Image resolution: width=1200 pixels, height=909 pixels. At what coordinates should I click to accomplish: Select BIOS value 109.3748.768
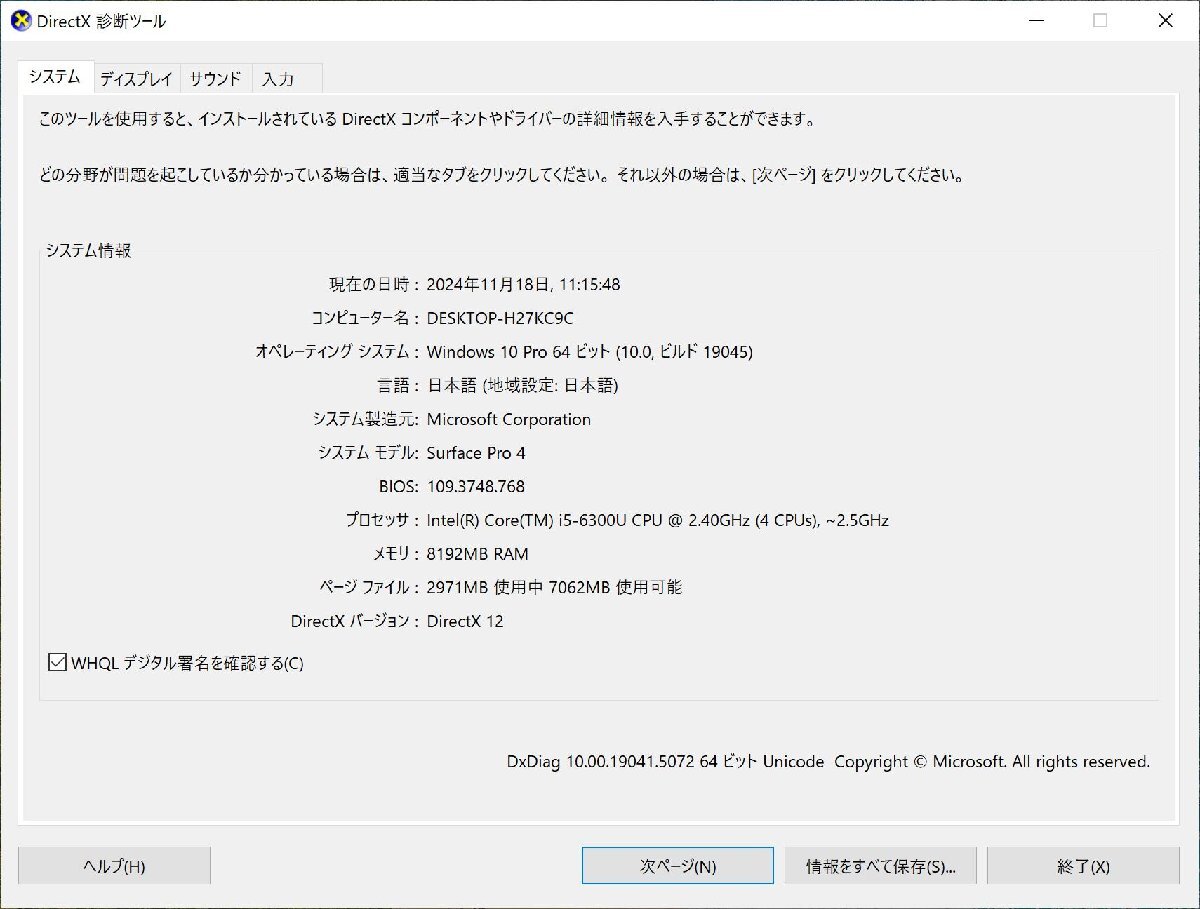pos(475,487)
